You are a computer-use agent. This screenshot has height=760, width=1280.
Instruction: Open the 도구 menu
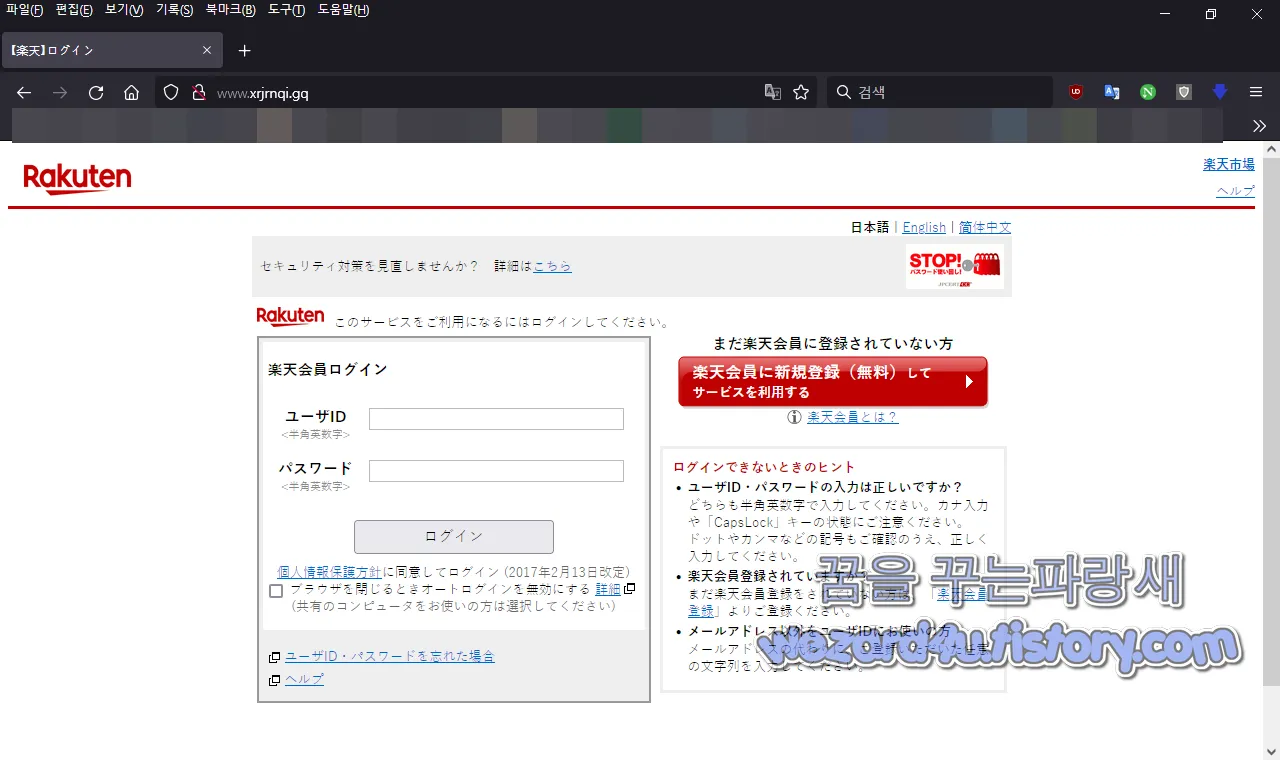(286, 10)
